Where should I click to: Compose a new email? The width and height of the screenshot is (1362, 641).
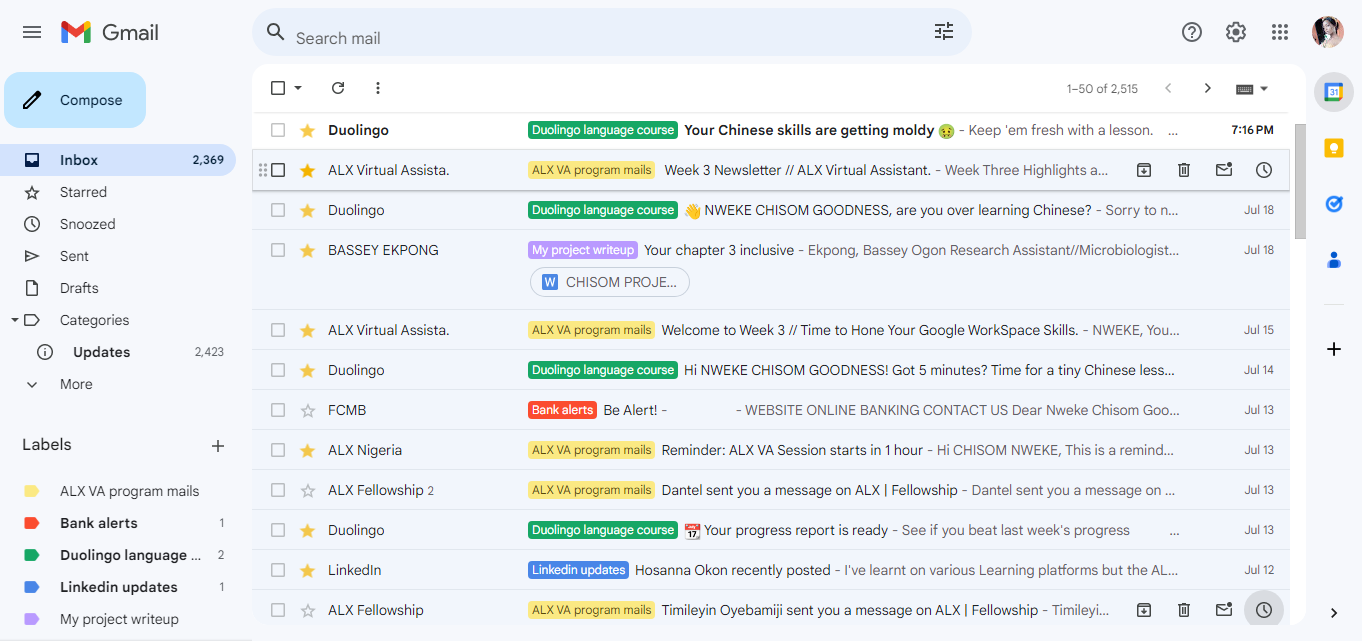point(75,100)
